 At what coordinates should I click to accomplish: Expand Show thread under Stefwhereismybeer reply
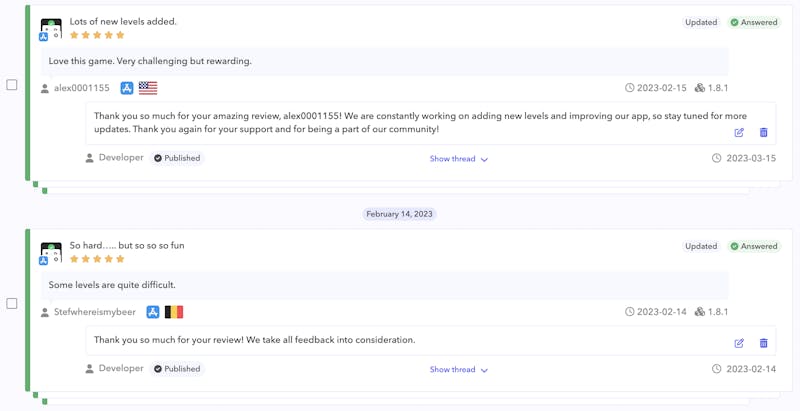tap(459, 370)
